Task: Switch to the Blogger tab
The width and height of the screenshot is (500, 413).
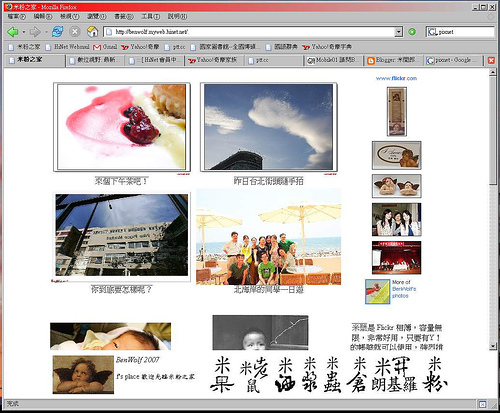Action: coord(393,60)
